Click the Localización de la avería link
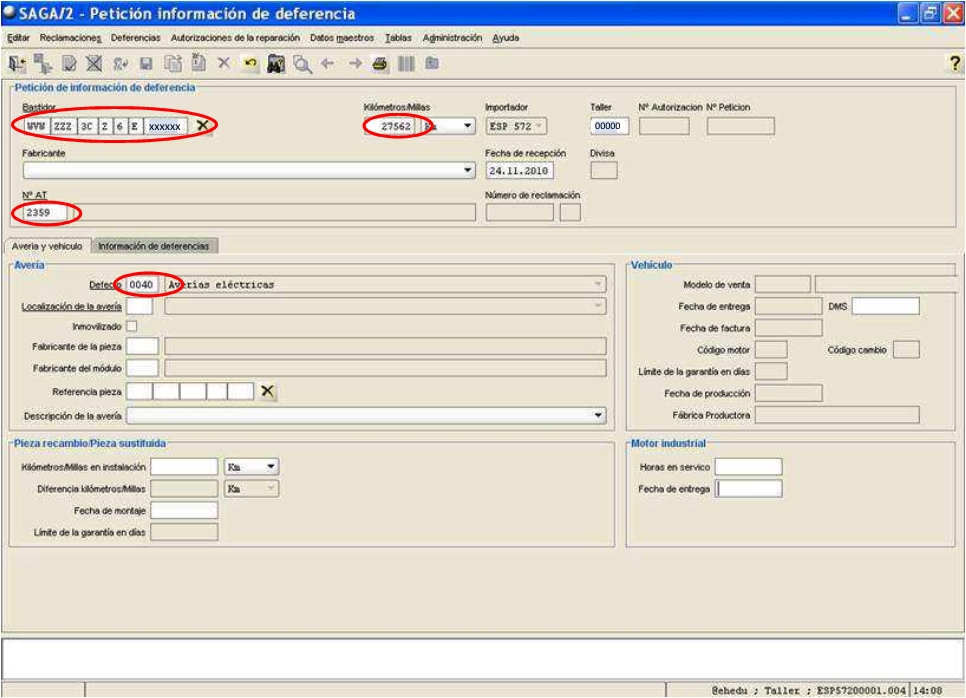 (x=71, y=306)
